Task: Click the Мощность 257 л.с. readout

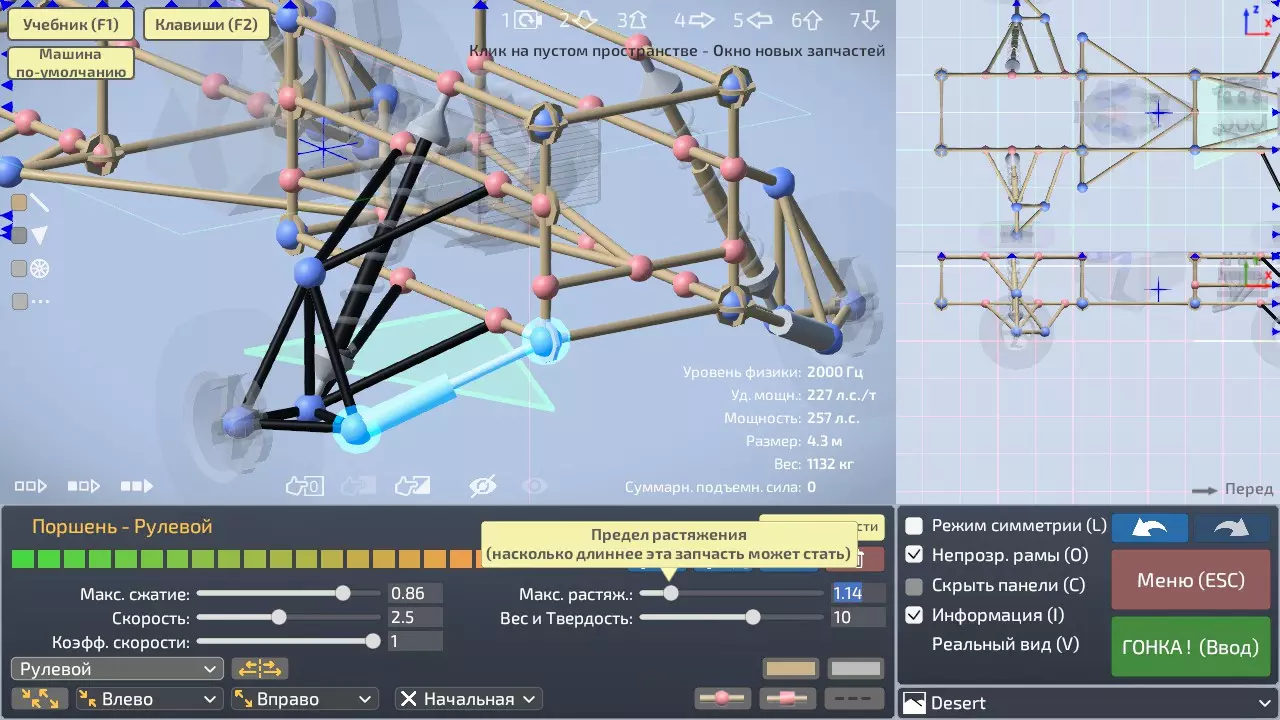Action: click(x=792, y=418)
